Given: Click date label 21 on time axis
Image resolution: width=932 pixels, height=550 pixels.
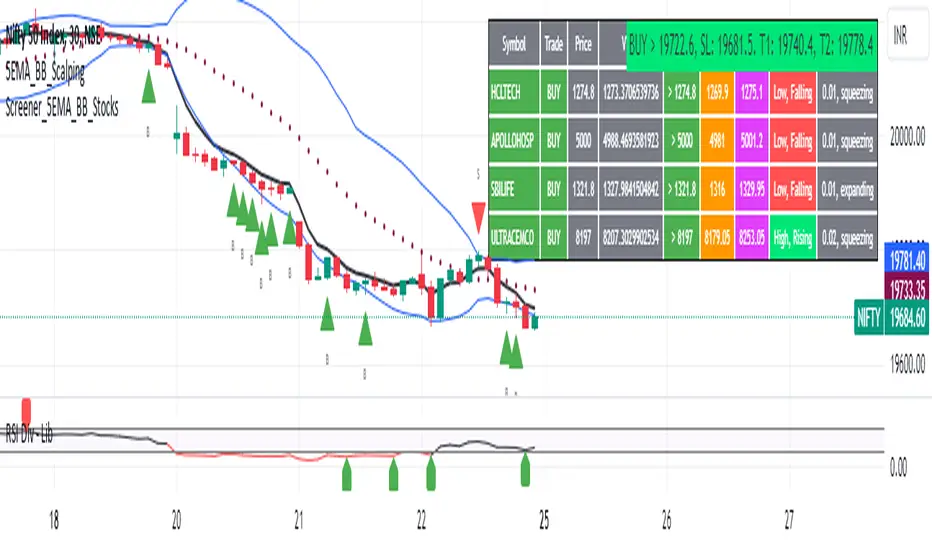Looking at the screenshot, I should (x=299, y=521).
